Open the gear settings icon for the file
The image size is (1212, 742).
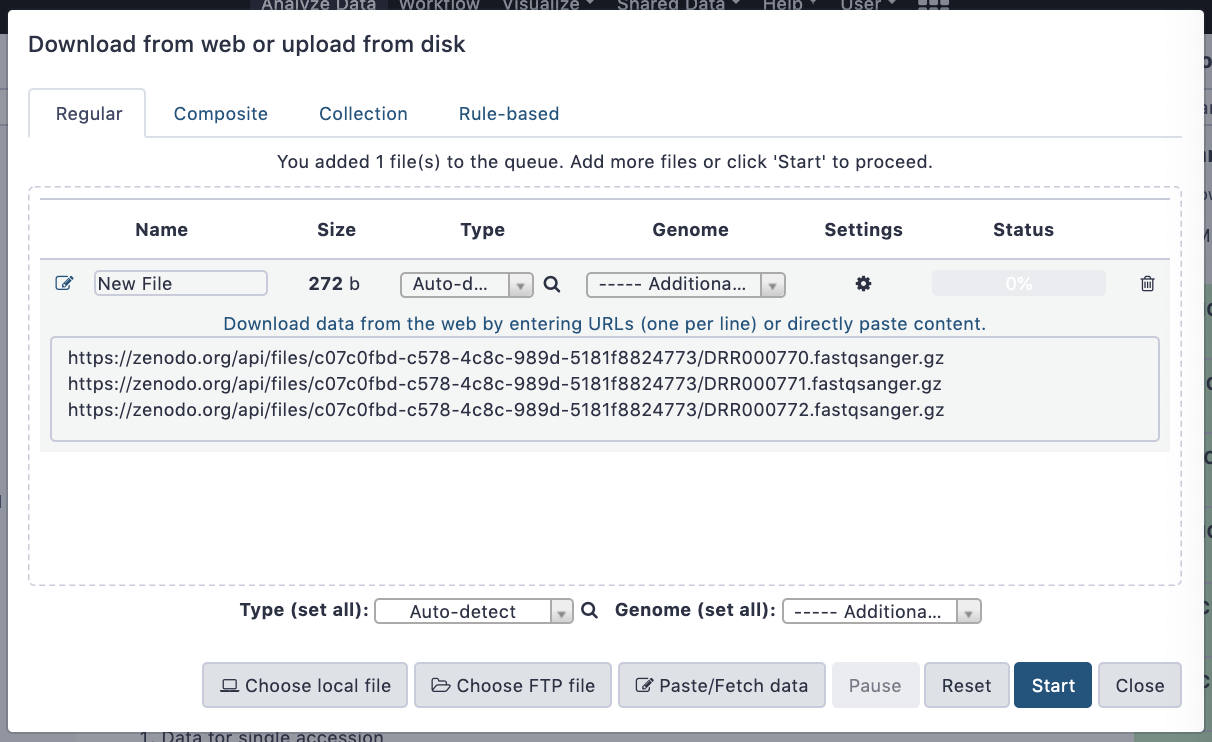(x=863, y=284)
